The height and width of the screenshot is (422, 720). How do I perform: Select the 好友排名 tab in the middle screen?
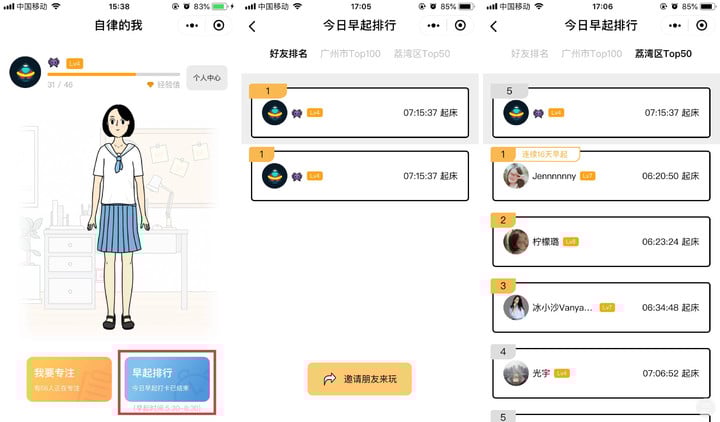pyautogui.click(x=288, y=54)
